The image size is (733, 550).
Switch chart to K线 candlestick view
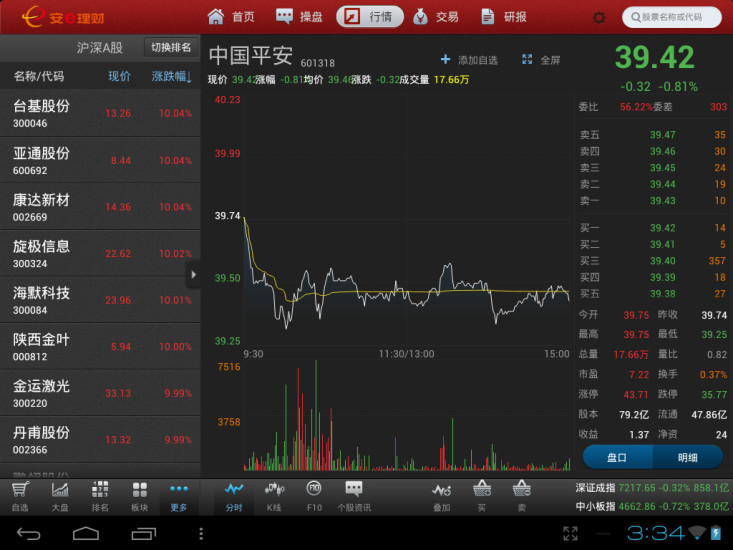click(x=273, y=496)
